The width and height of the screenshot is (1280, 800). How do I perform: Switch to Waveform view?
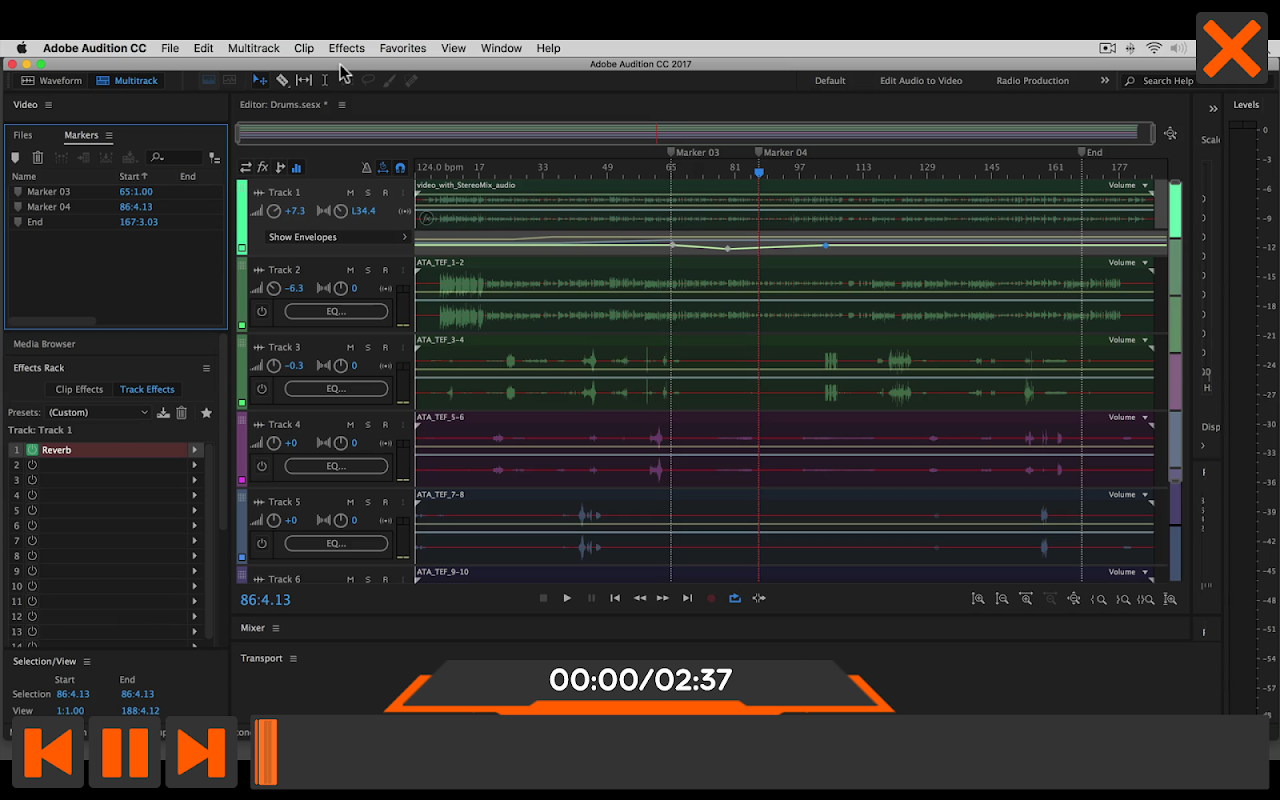(x=52, y=80)
